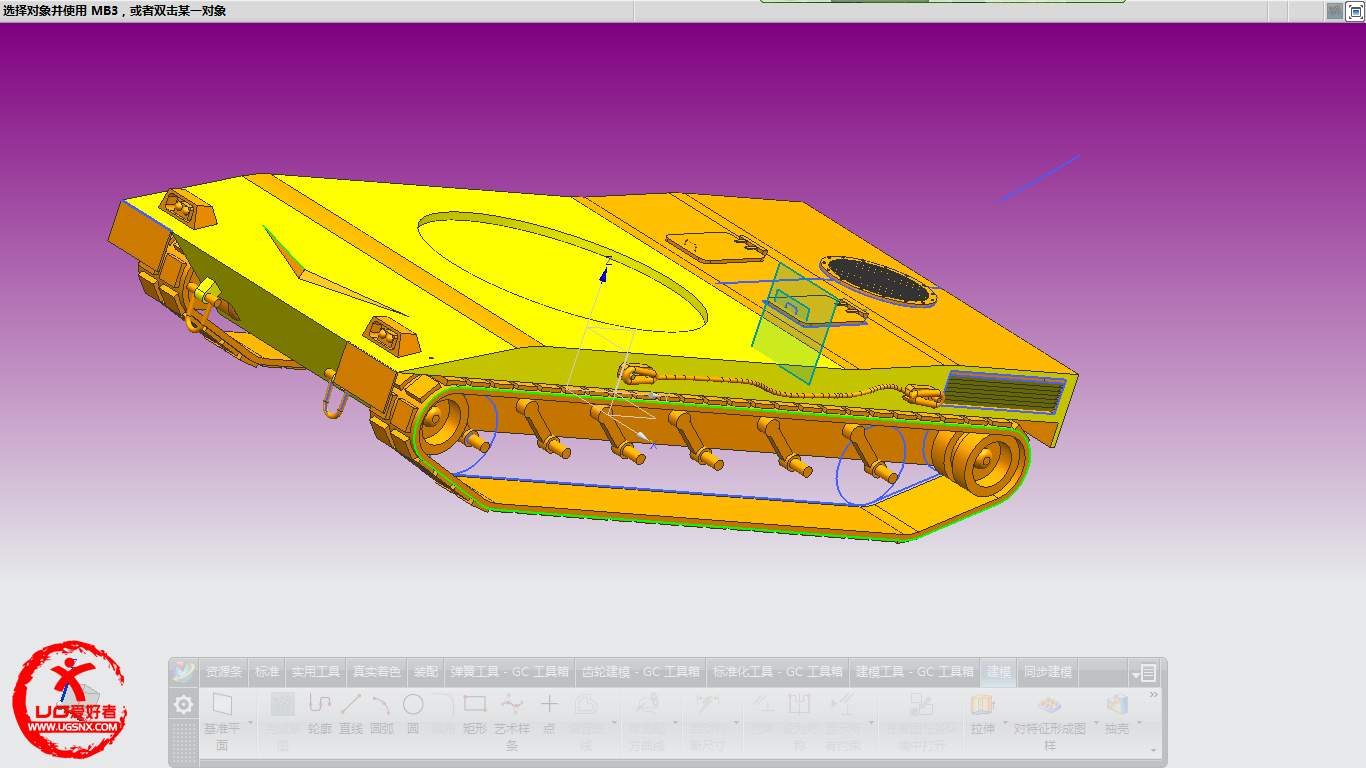Click the 圆角 (fillet) sketch tool
The height and width of the screenshot is (768, 1366).
pyautogui.click(x=443, y=714)
